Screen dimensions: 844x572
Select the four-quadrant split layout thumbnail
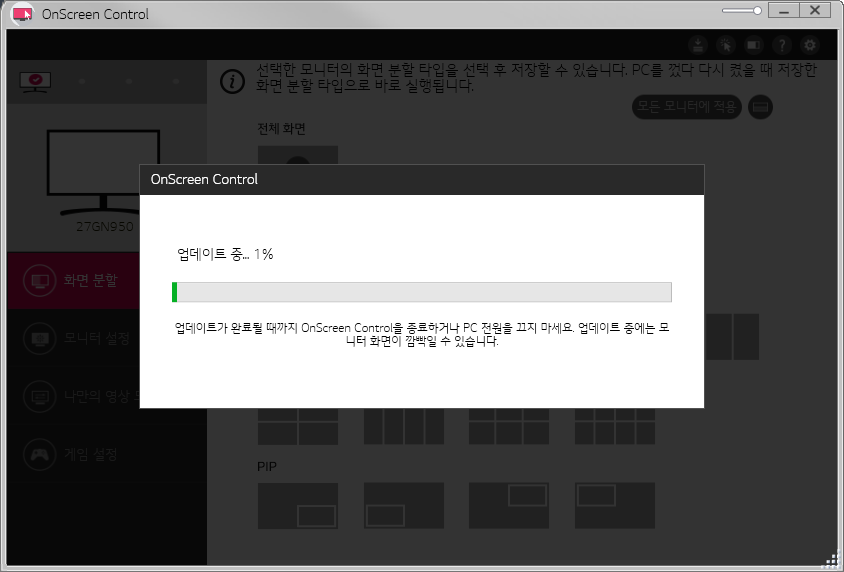[298, 426]
